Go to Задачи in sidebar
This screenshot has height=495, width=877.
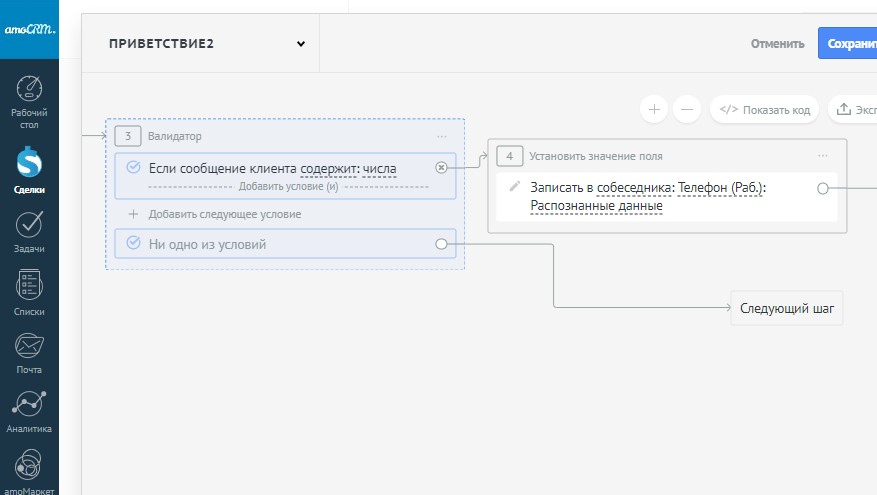pos(29,230)
